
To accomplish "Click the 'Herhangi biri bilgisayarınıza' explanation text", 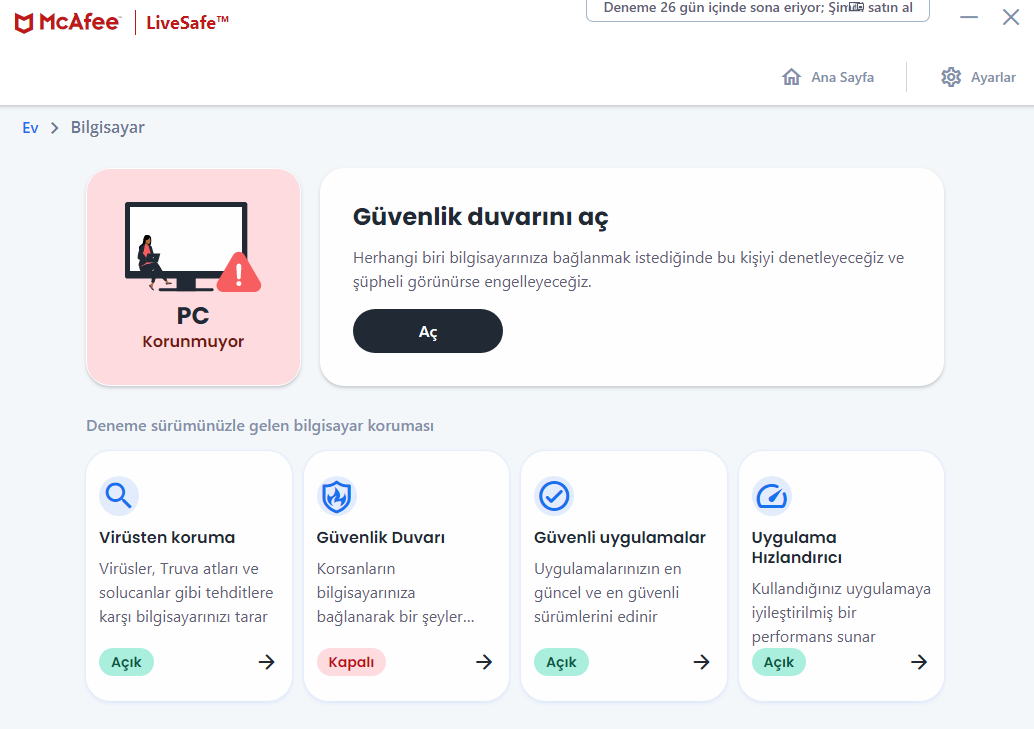I will point(628,270).
